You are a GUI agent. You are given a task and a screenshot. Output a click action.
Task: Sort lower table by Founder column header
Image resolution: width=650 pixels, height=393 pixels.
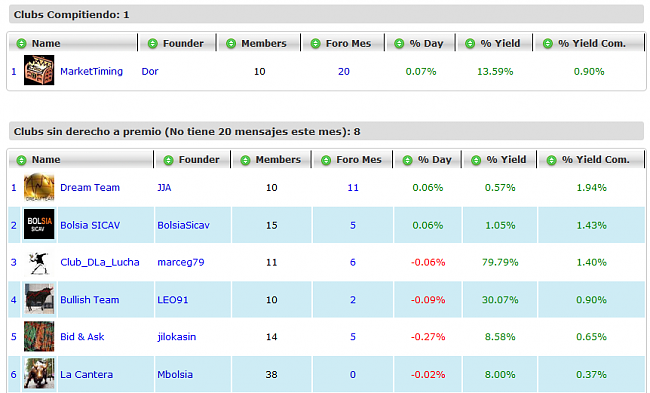pyautogui.click(x=199, y=160)
